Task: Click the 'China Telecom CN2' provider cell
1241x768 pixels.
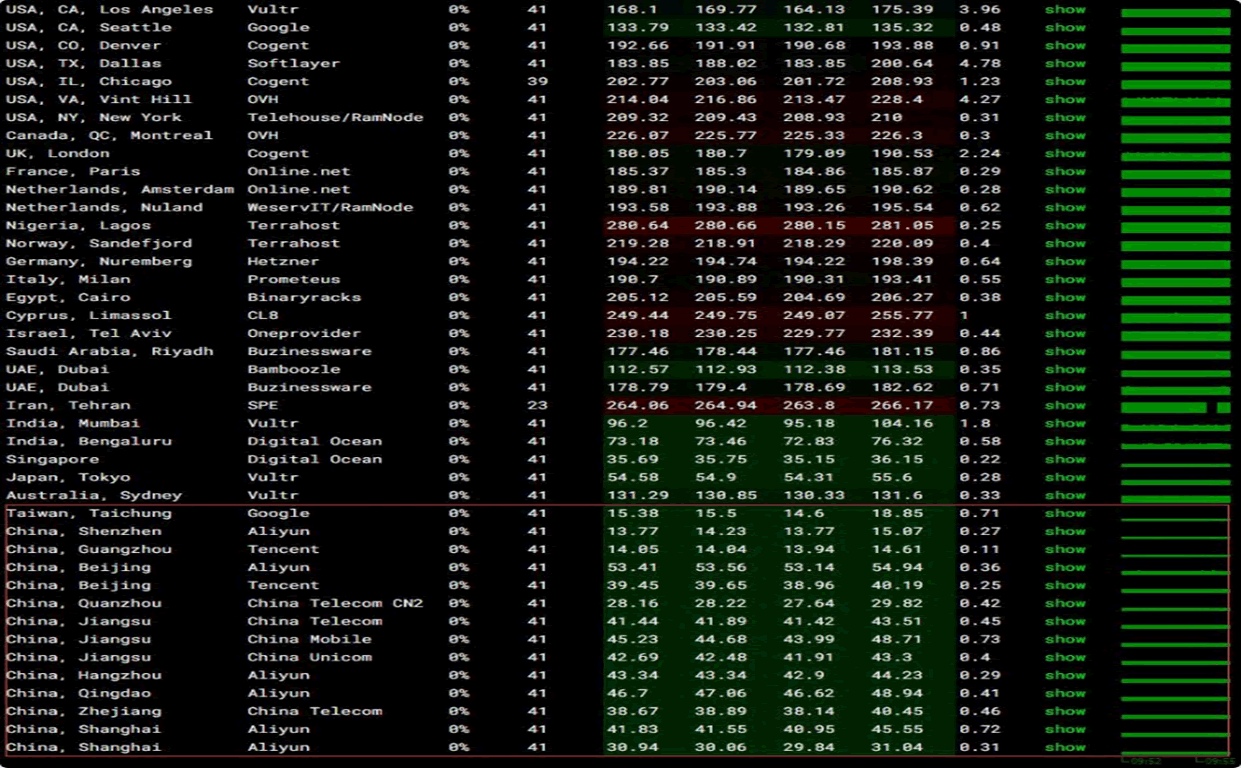Action: [x=335, y=604]
